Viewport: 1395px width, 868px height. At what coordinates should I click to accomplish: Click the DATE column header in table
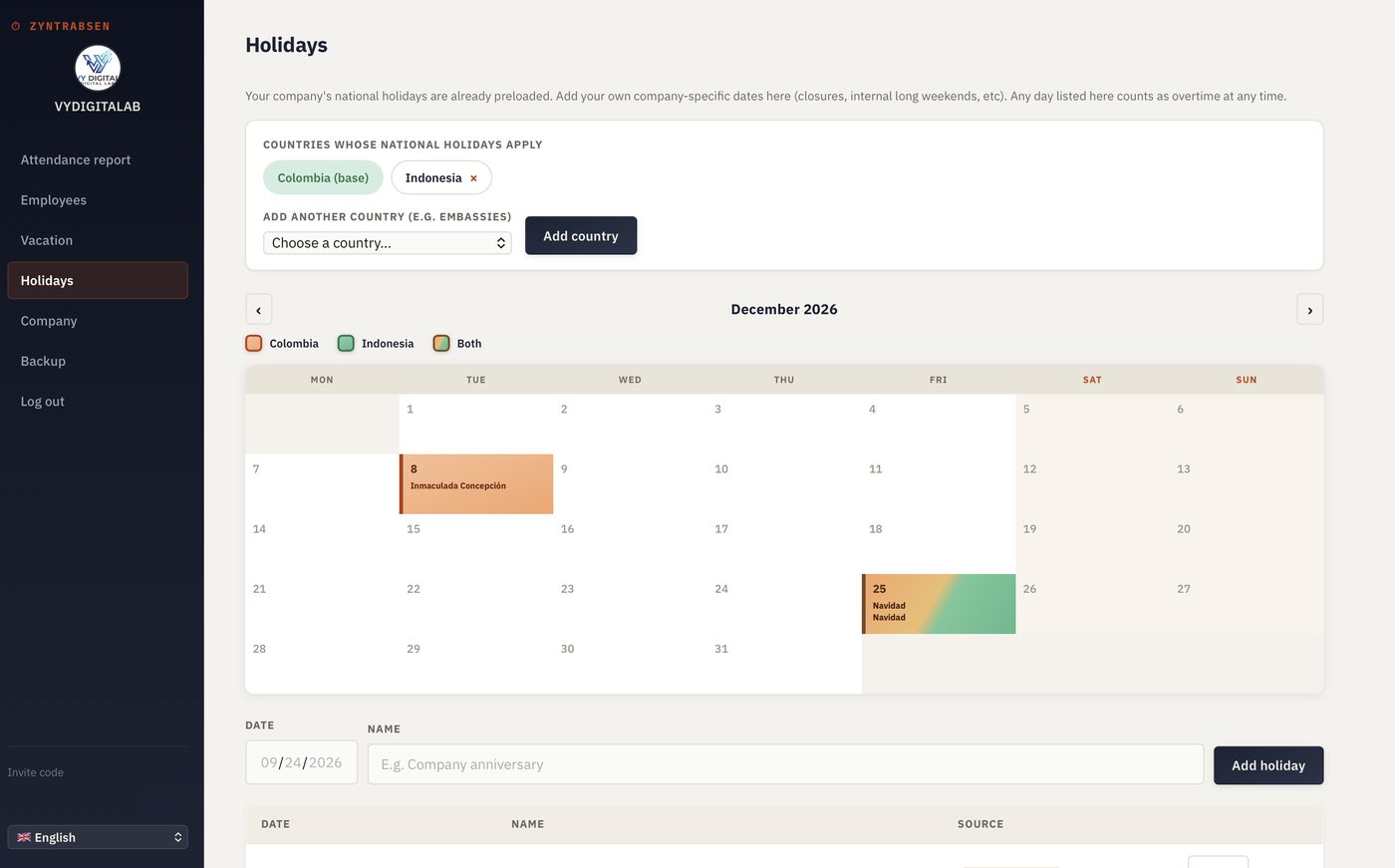point(275,824)
